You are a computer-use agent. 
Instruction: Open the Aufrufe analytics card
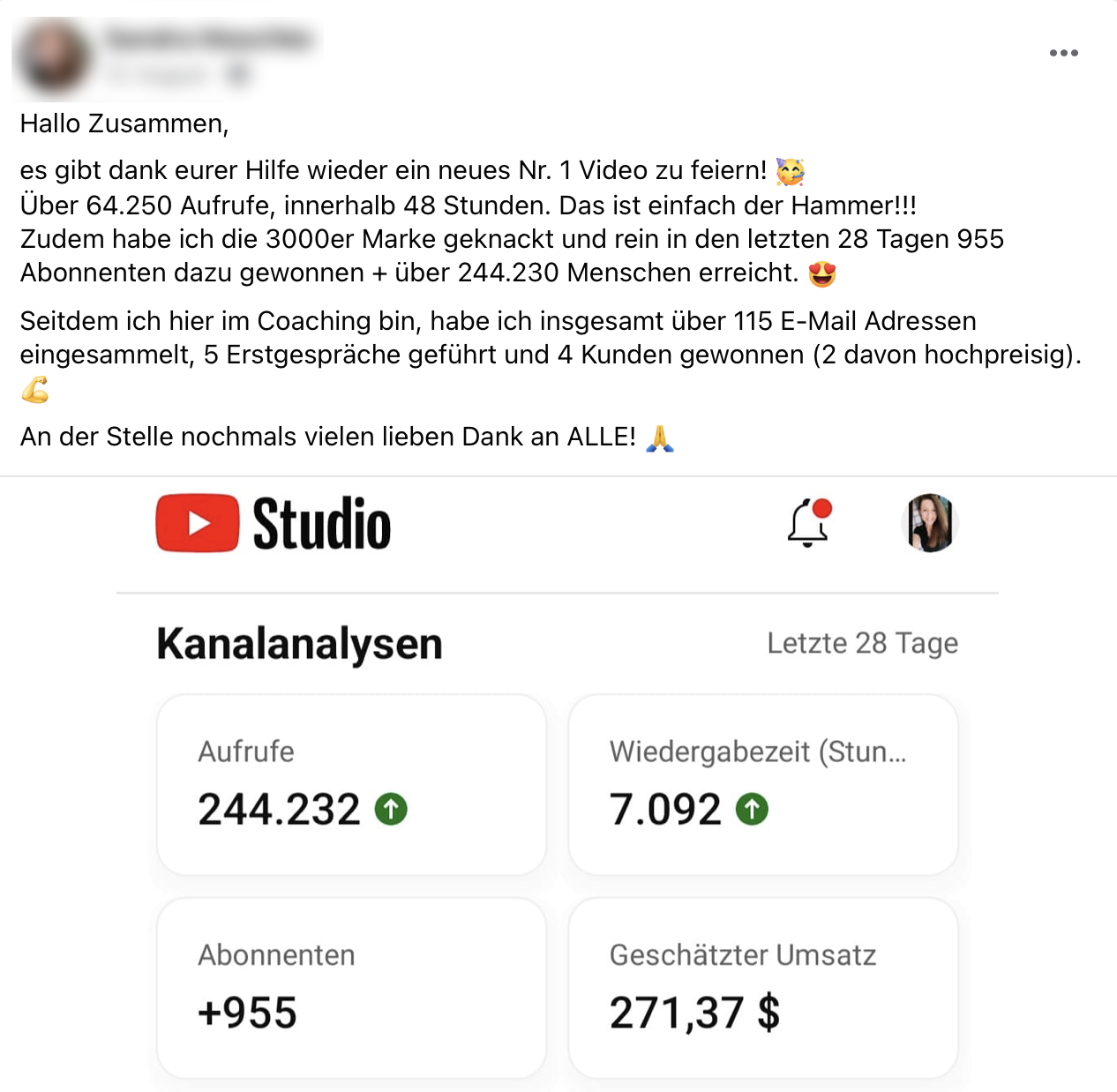click(351, 785)
